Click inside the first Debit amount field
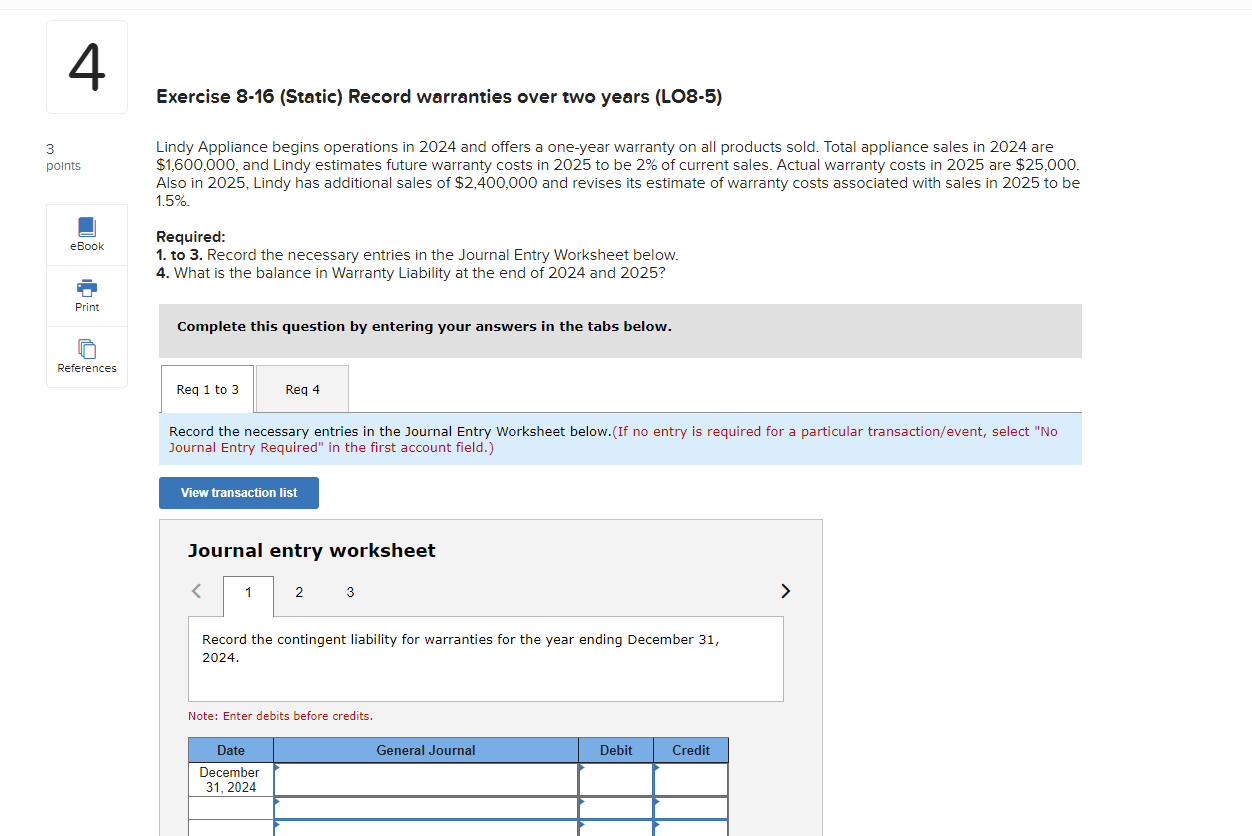 point(615,778)
